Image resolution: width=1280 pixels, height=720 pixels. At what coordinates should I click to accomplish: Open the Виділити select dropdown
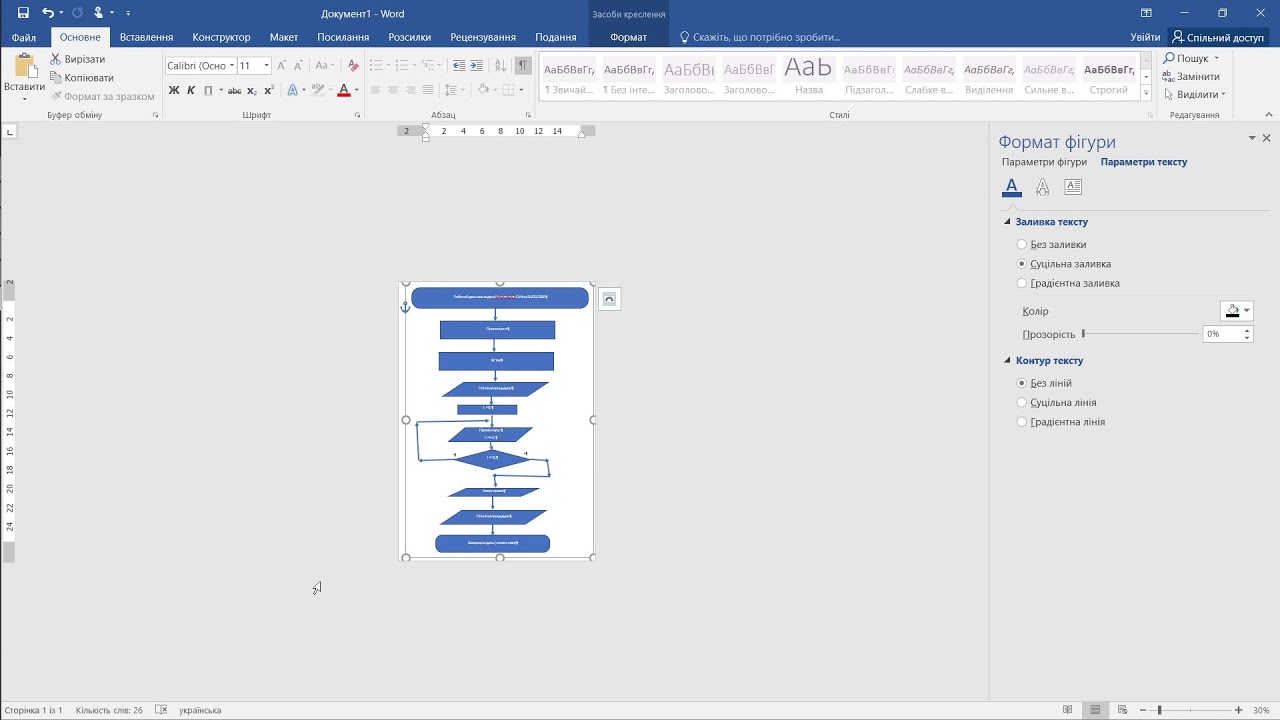pyautogui.click(x=1194, y=95)
